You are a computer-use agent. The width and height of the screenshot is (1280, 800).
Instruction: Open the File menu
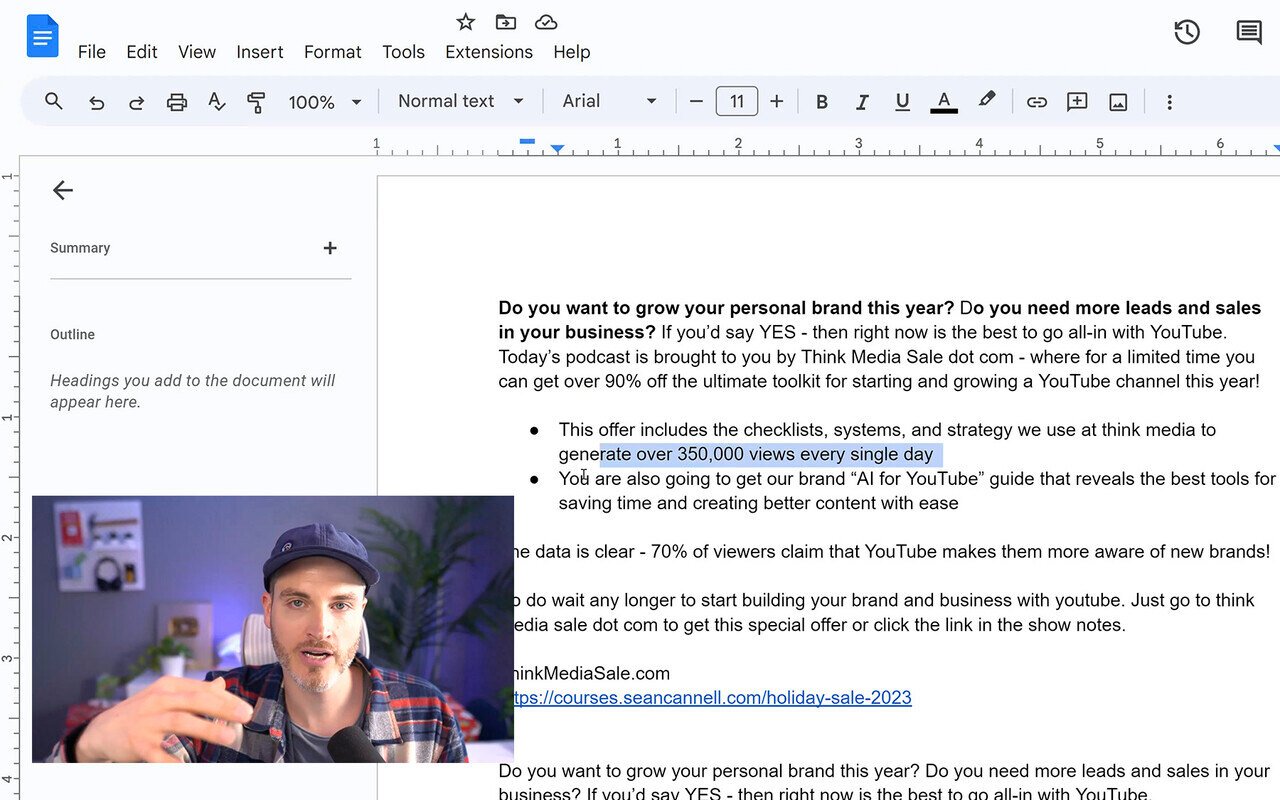tap(92, 52)
